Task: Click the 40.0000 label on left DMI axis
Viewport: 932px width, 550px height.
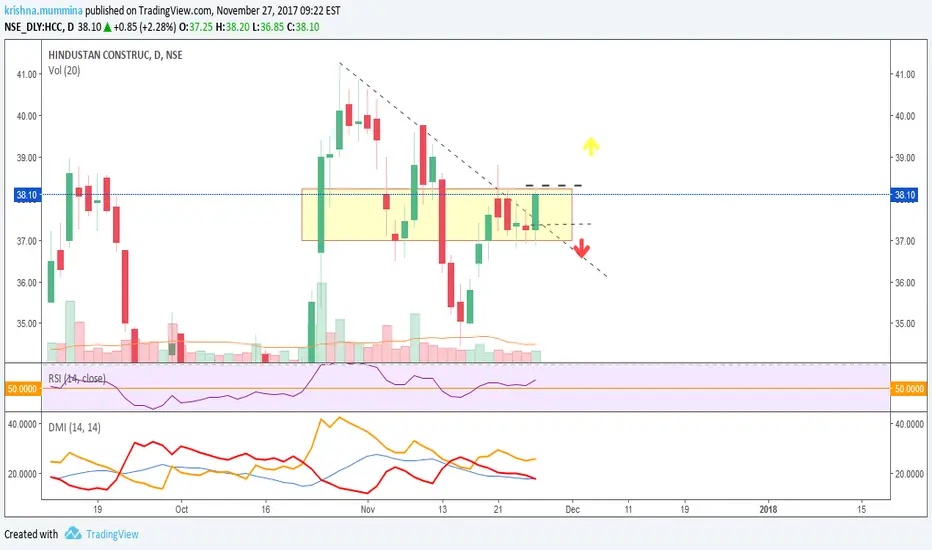Action: pos(22,424)
